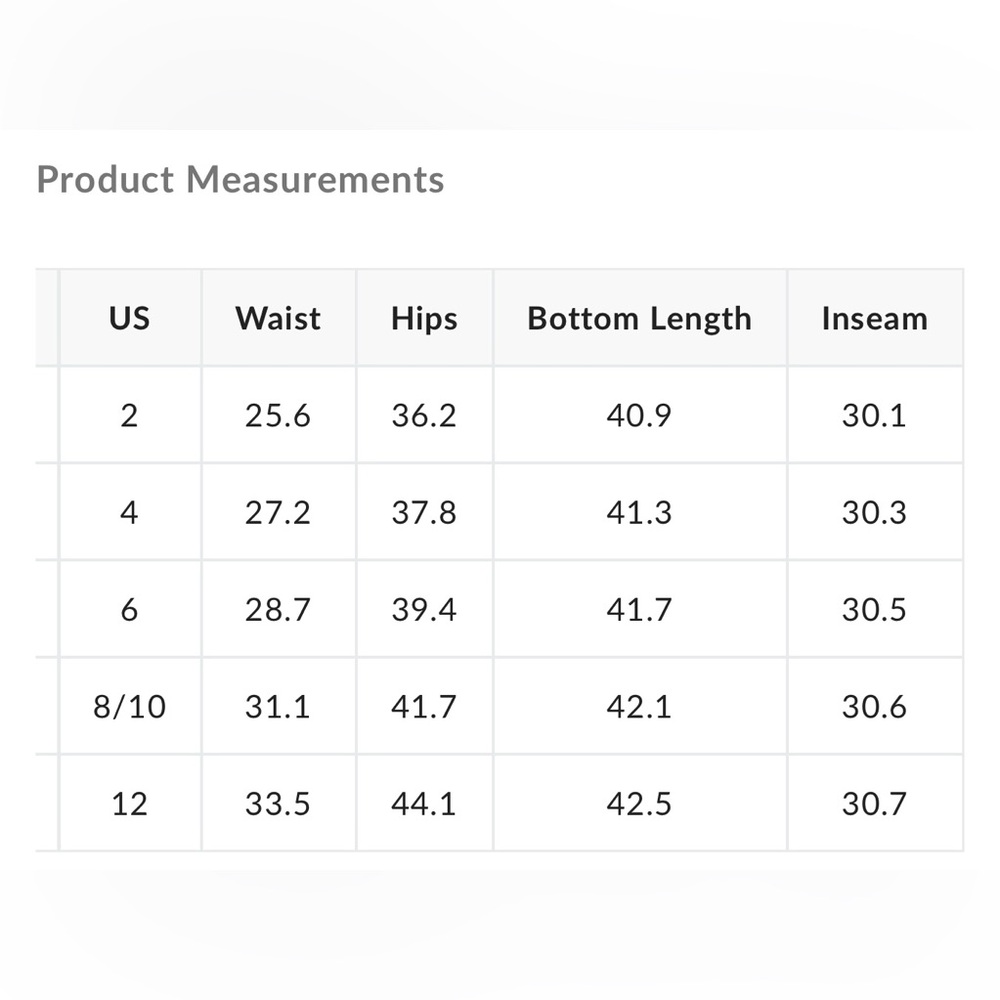Click US size 12 cell

point(129,803)
